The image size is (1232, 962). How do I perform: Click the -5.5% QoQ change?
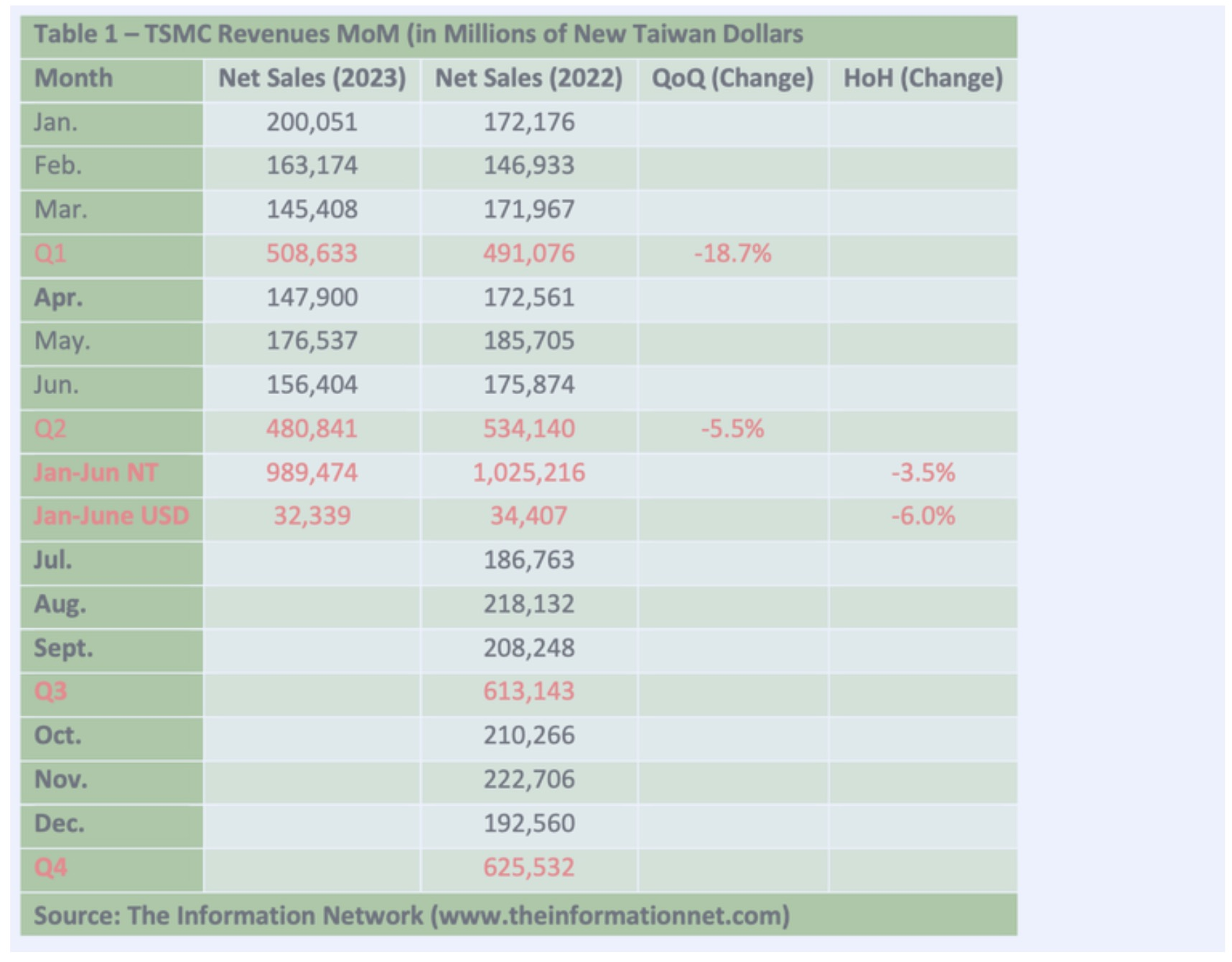pyautogui.click(x=733, y=429)
